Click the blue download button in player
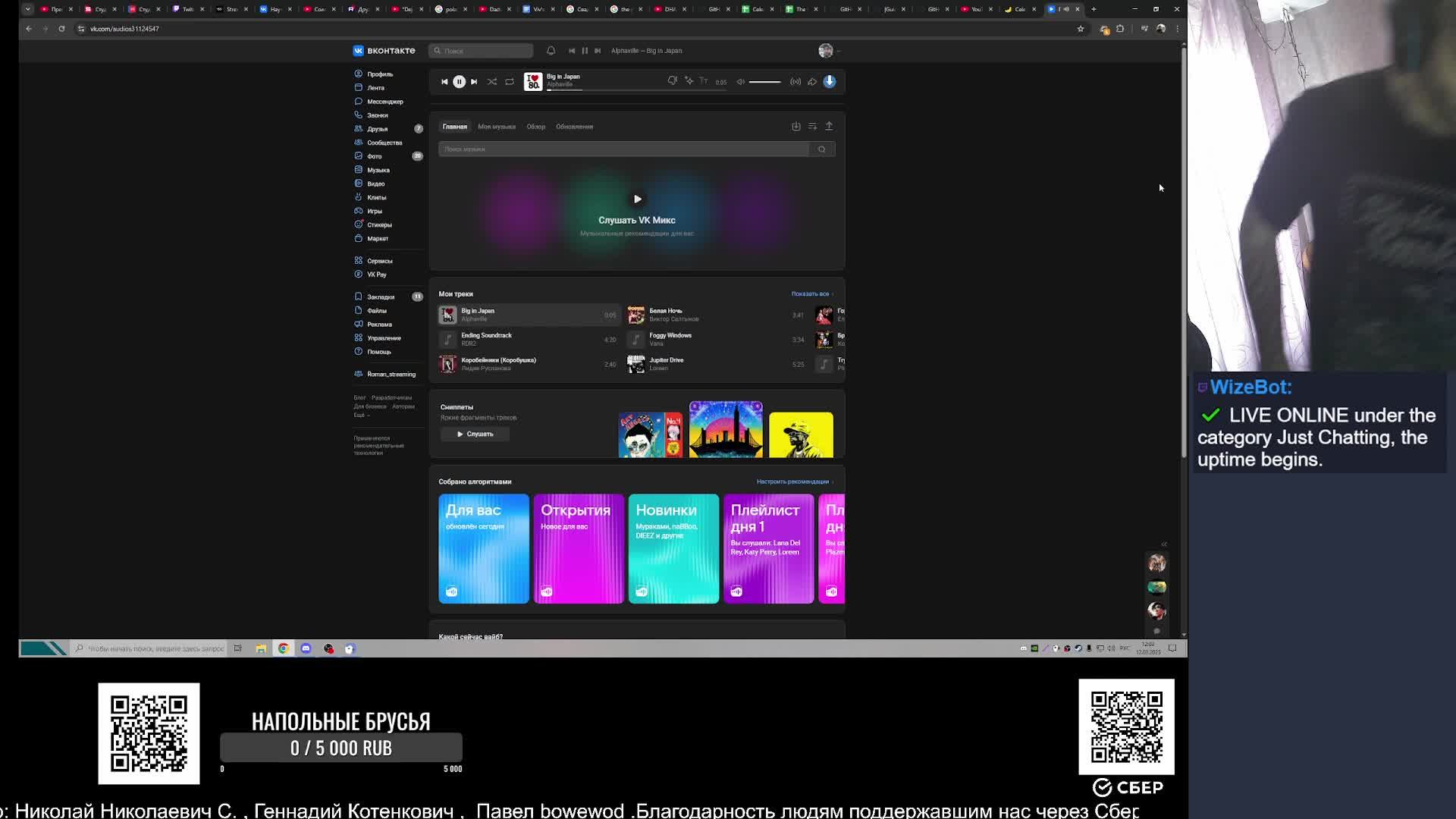This screenshot has height=819, width=1456. pos(830,81)
